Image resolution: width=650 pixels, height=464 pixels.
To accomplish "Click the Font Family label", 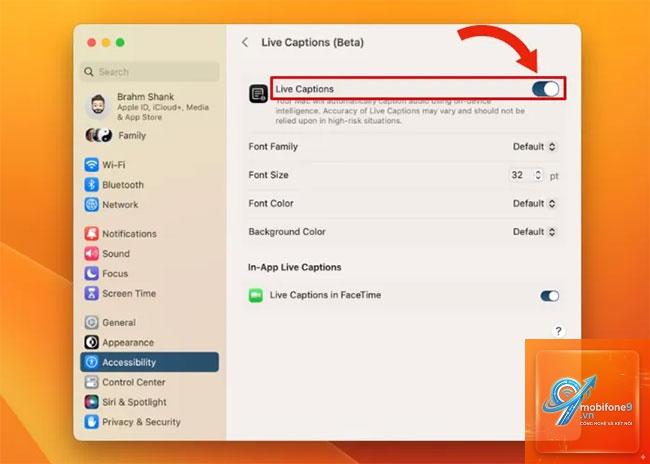I will coord(273,146).
